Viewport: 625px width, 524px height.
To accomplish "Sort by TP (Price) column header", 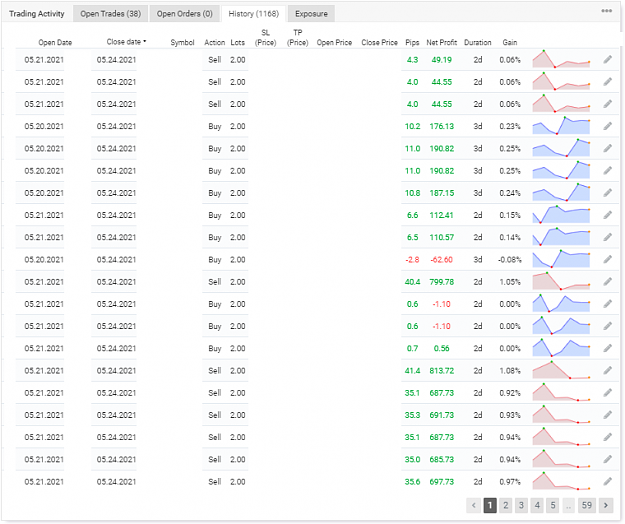I will point(298,37).
